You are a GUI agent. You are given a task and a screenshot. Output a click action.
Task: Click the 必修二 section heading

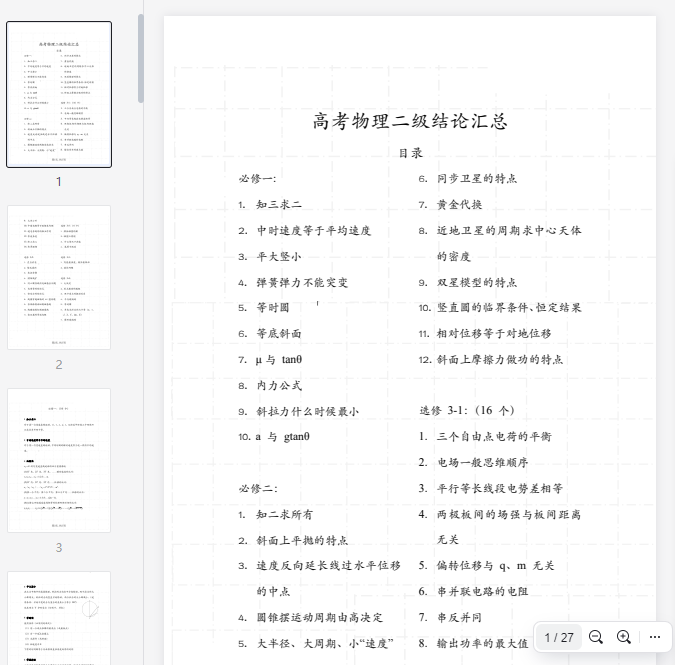pos(257,488)
